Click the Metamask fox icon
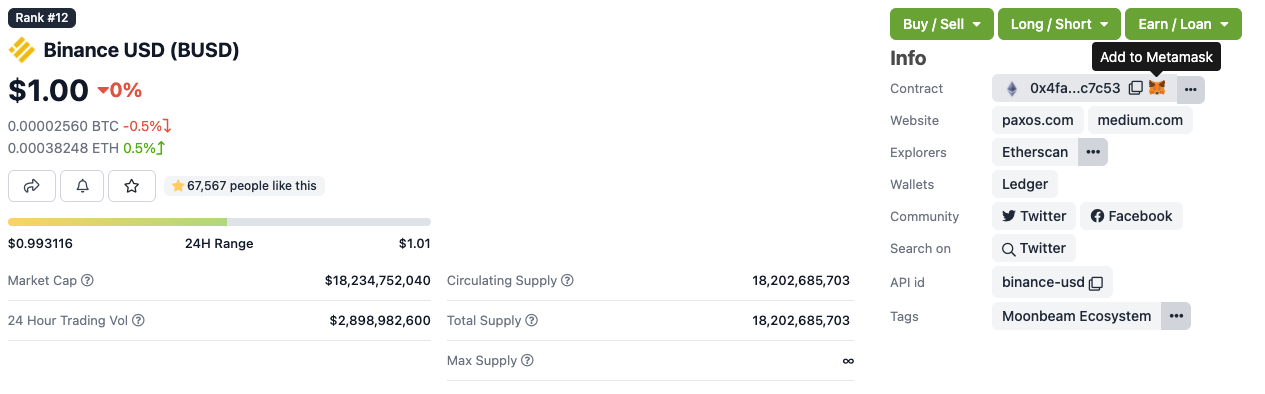1265x394 pixels. coord(1157,88)
